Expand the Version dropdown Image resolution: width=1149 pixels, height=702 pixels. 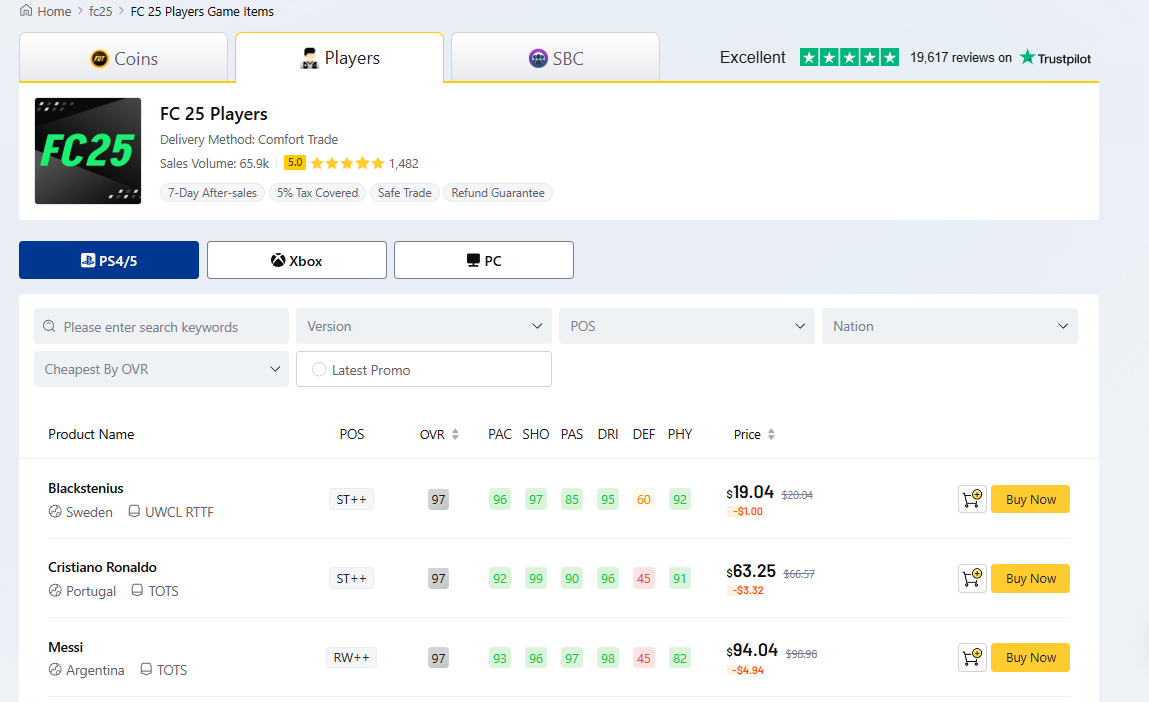[x=424, y=327]
